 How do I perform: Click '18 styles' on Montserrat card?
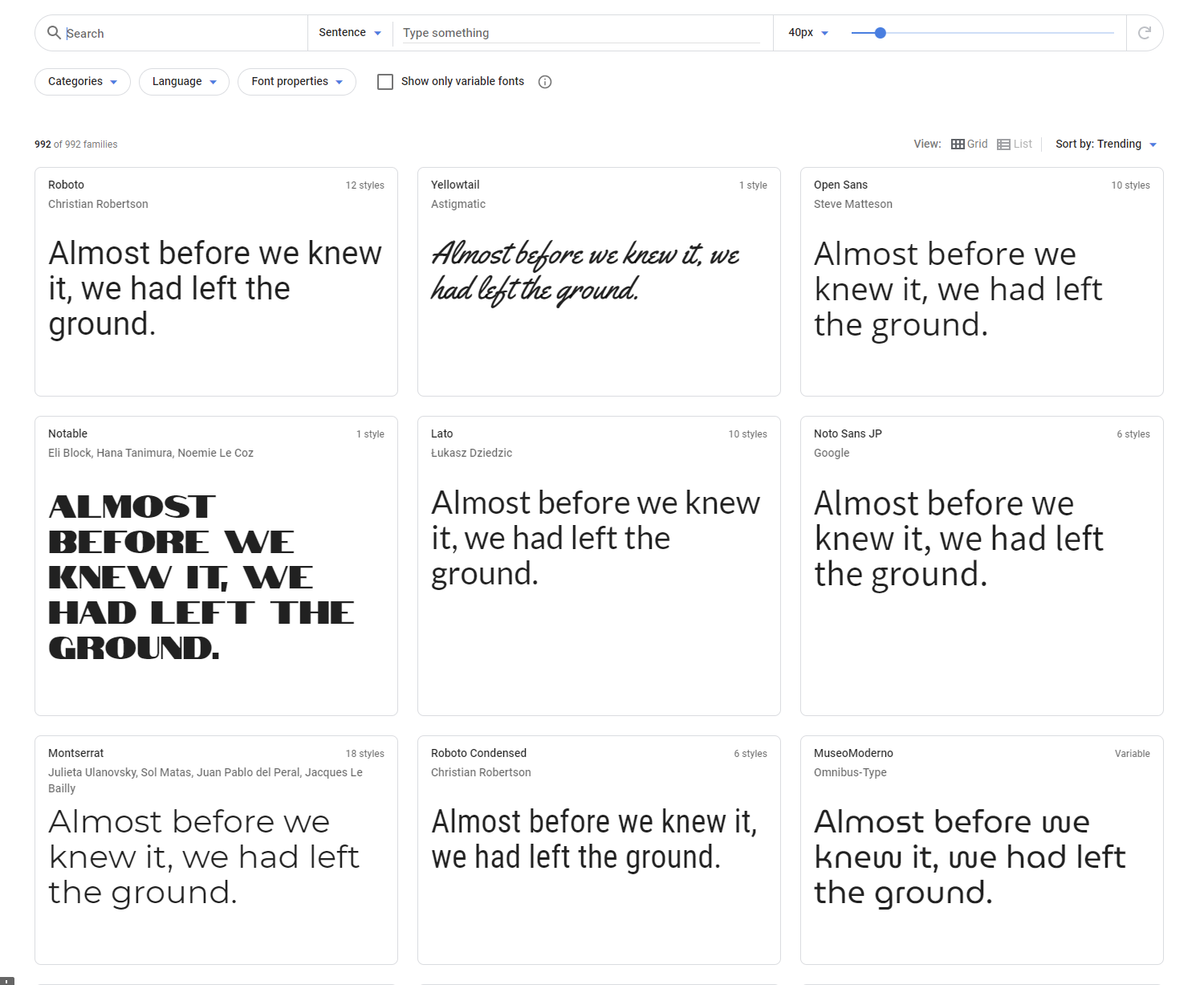tap(365, 754)
